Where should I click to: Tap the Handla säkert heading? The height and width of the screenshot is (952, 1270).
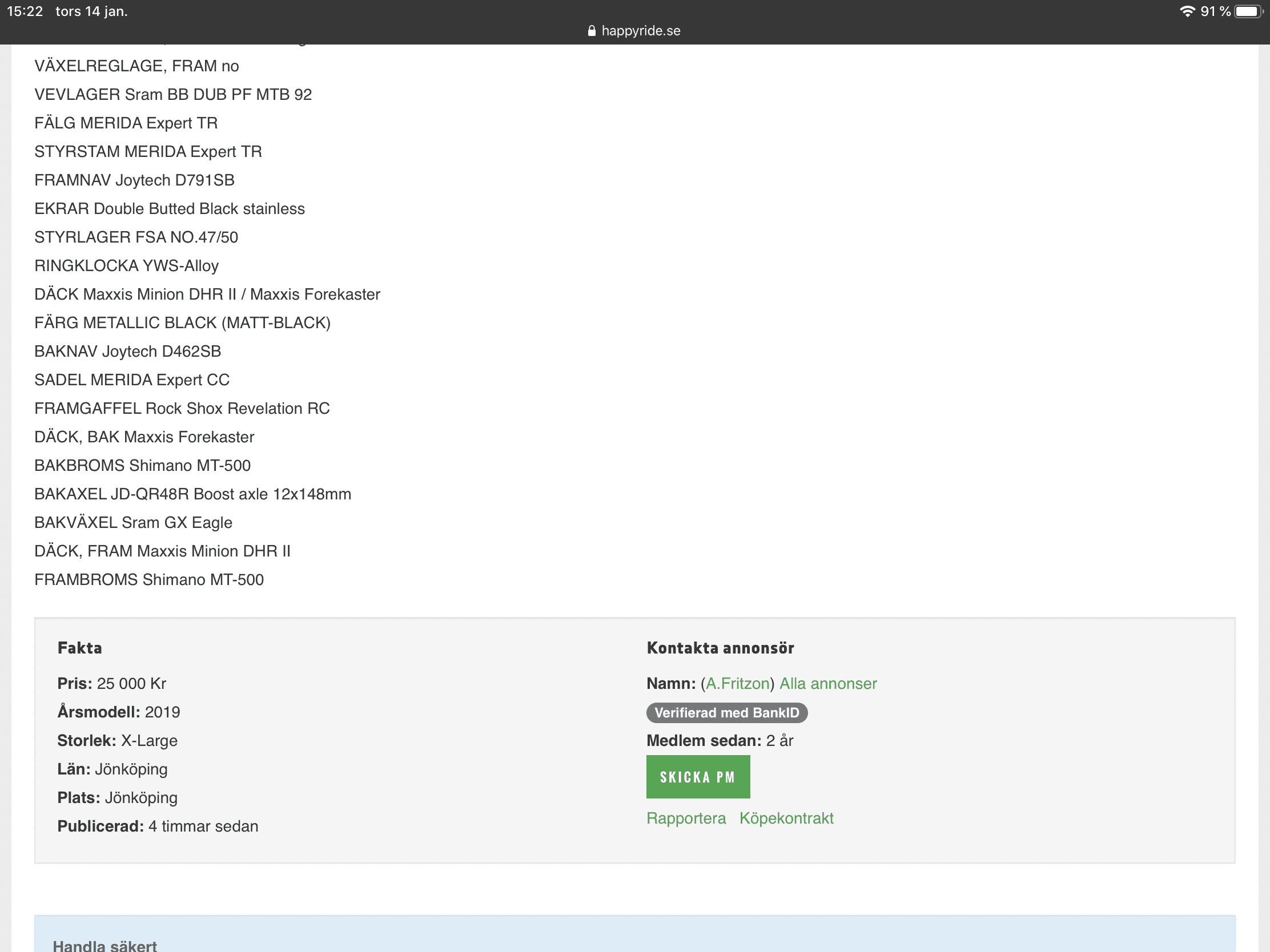pos(105,945)
